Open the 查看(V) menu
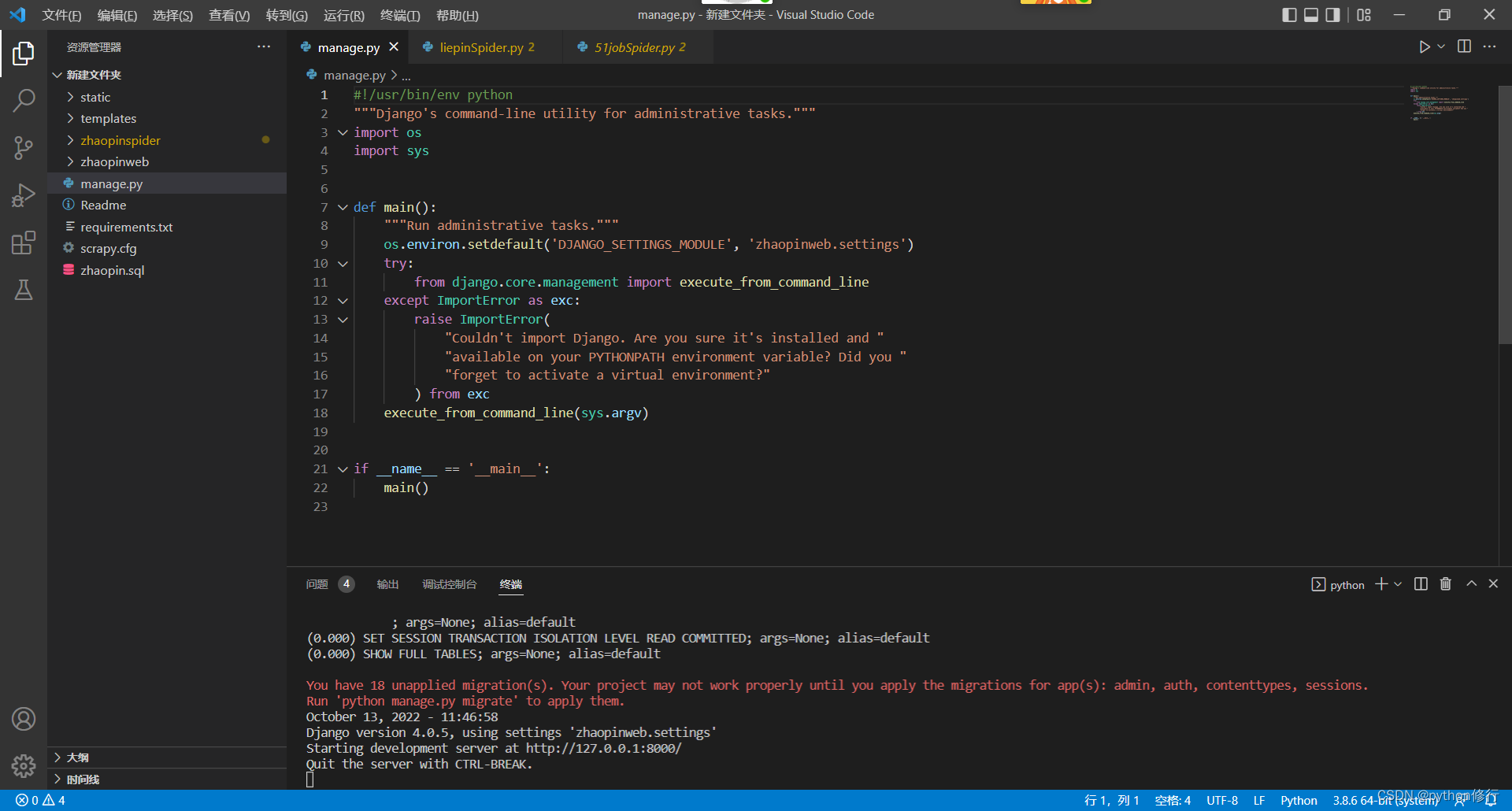 pyautogui.click(x=229, y=15)
